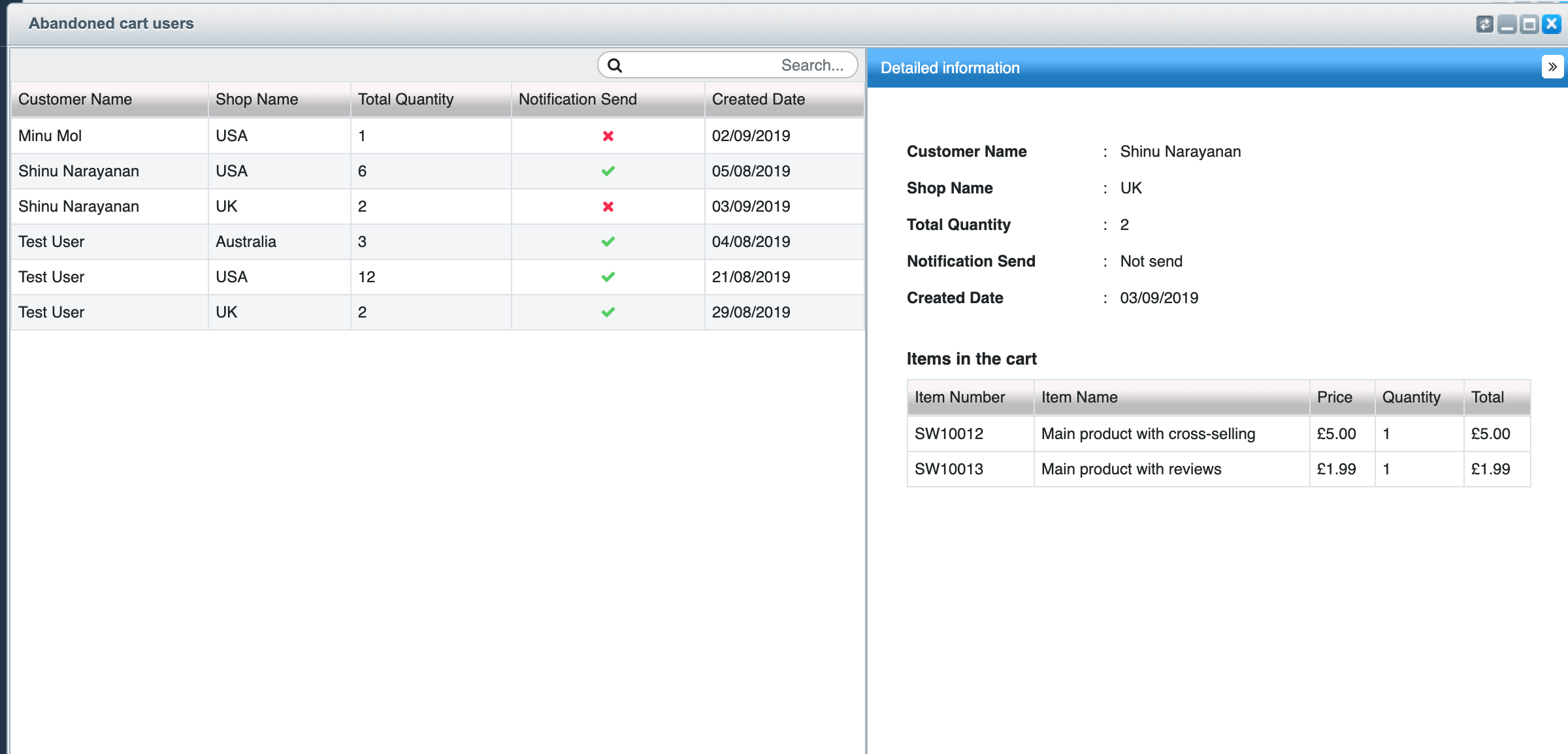
Task: Select item number SW10013
Action: [949, 469]
